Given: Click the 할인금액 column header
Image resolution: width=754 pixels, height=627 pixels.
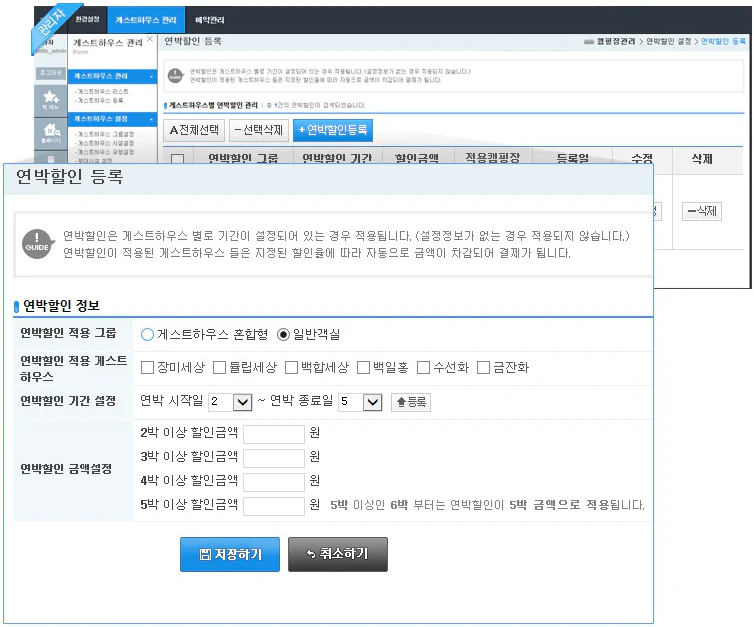Looking at the screenshot, I should tap(417, 158).
